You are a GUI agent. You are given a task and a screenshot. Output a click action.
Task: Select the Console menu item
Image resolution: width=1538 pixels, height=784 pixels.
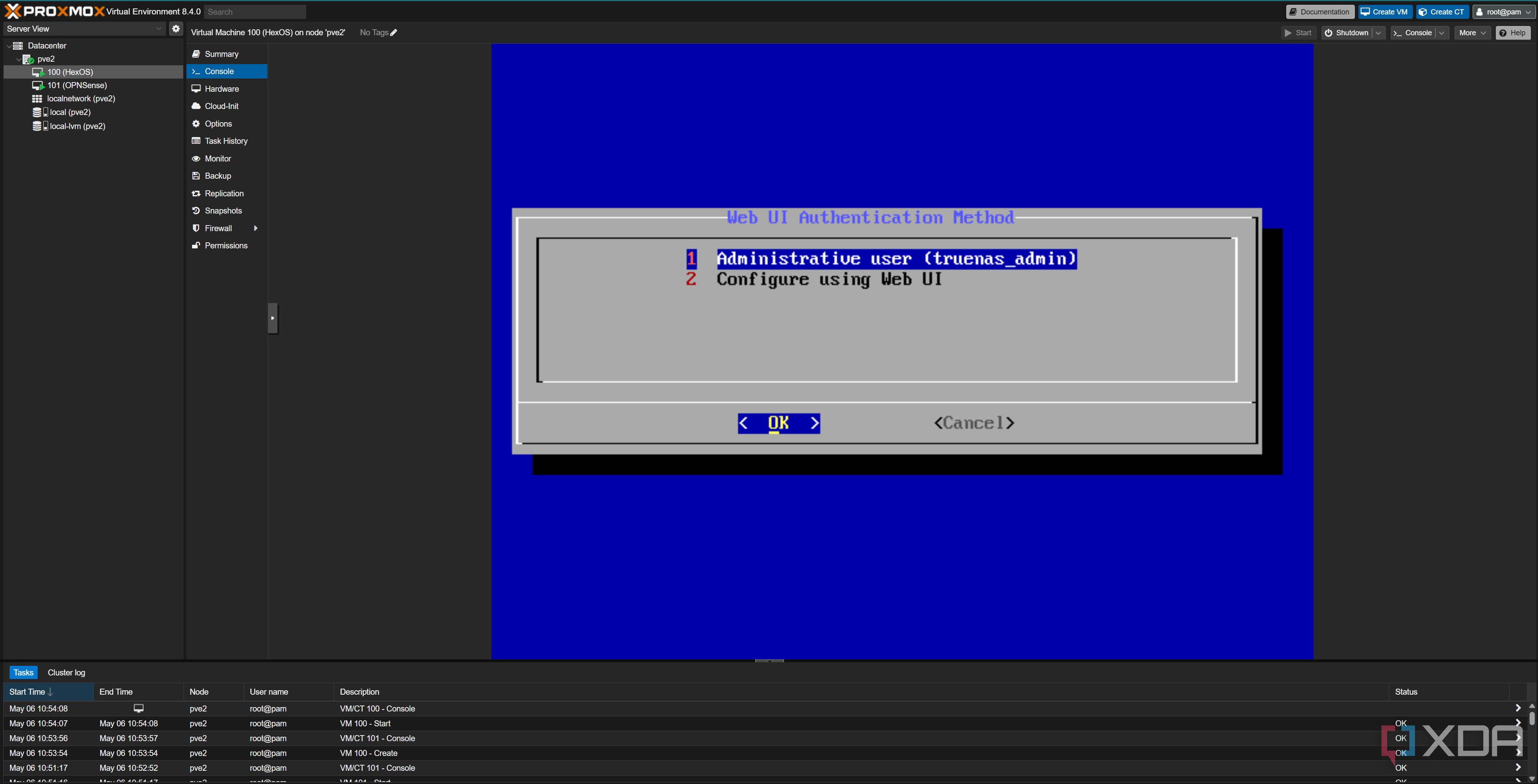coord(227,71)
